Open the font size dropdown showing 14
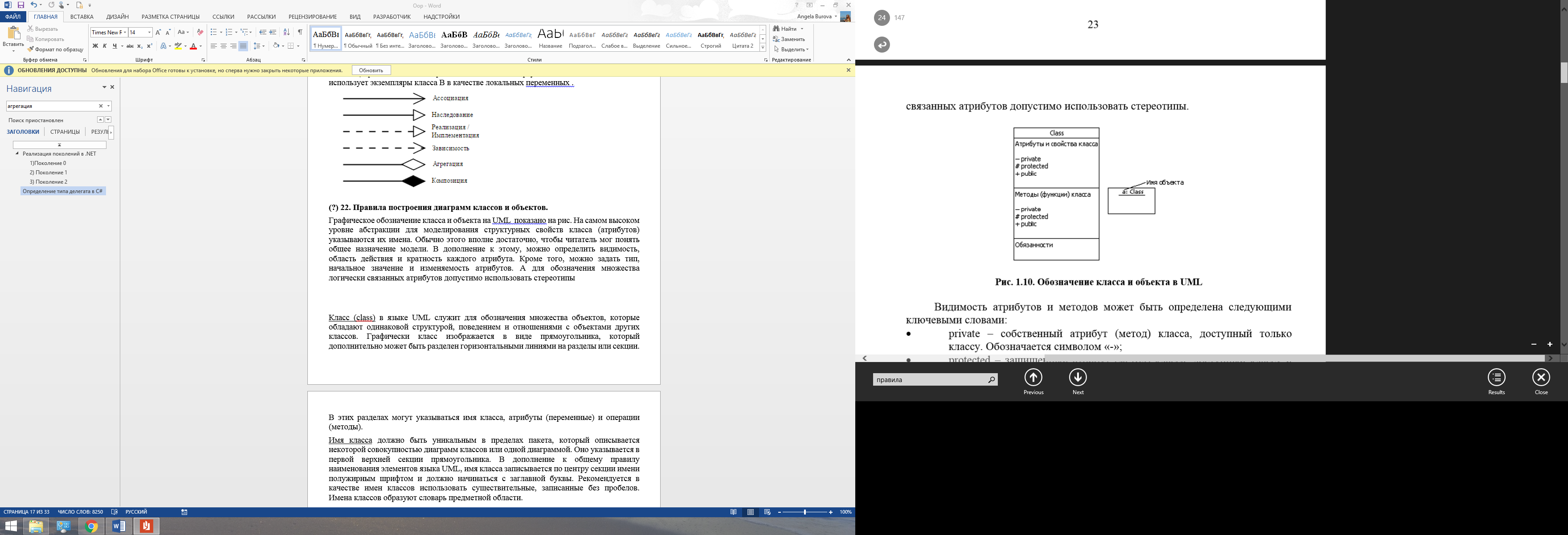The image size is (1568, 535). [149, 32]
